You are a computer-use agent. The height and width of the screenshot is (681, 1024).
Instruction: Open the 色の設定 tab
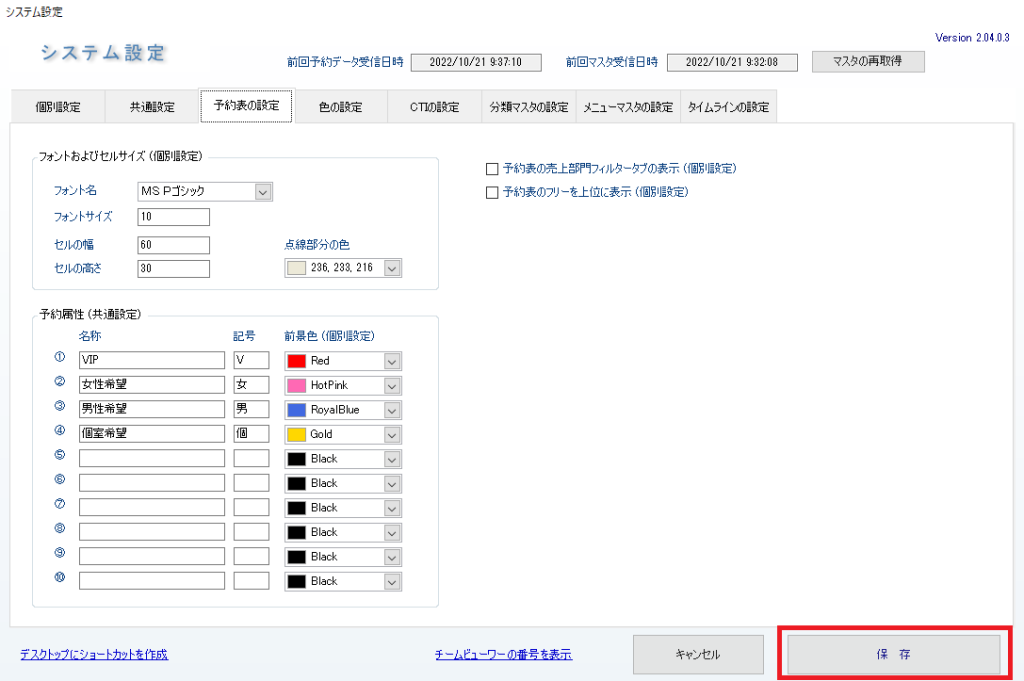340,107
